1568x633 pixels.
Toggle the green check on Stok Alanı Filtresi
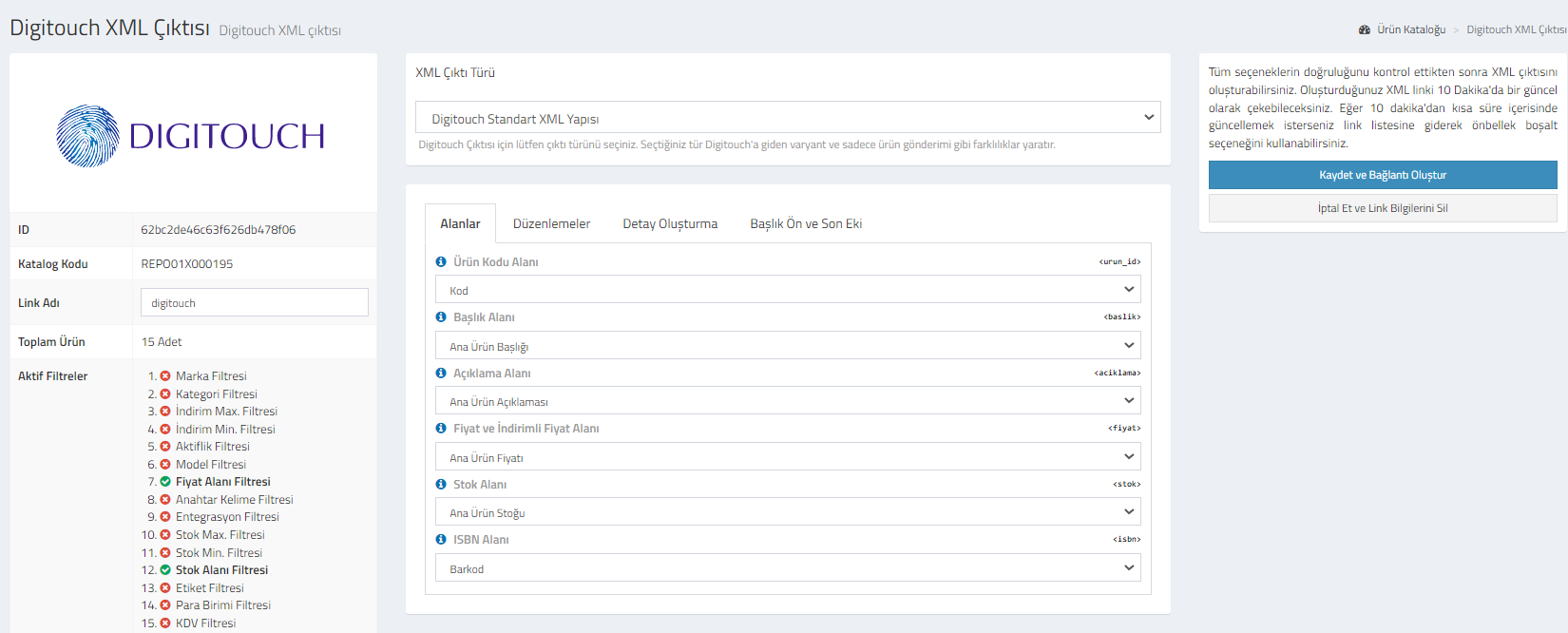coord(165,570)
